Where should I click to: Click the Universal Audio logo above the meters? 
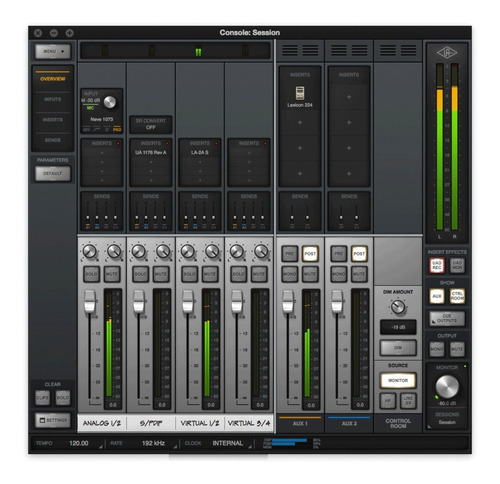click(x=447, y=52)
